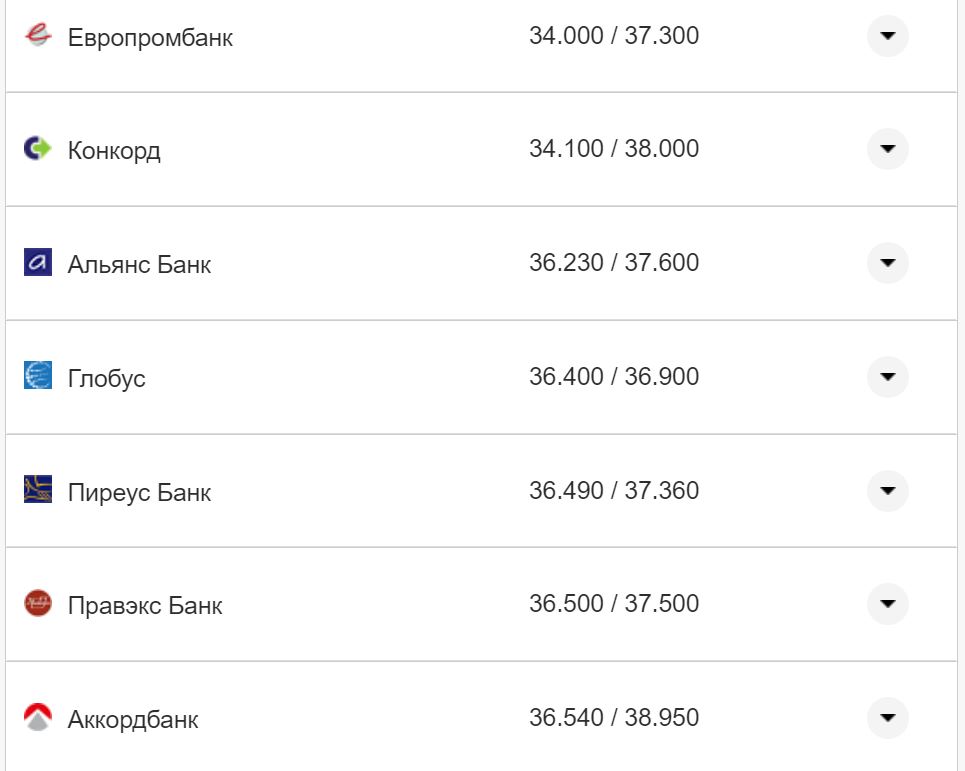Expand the Европромбанк row details arrow
The height and width of the screenshot is (771, 965).
pyautogui.click(x=887, y=36)
